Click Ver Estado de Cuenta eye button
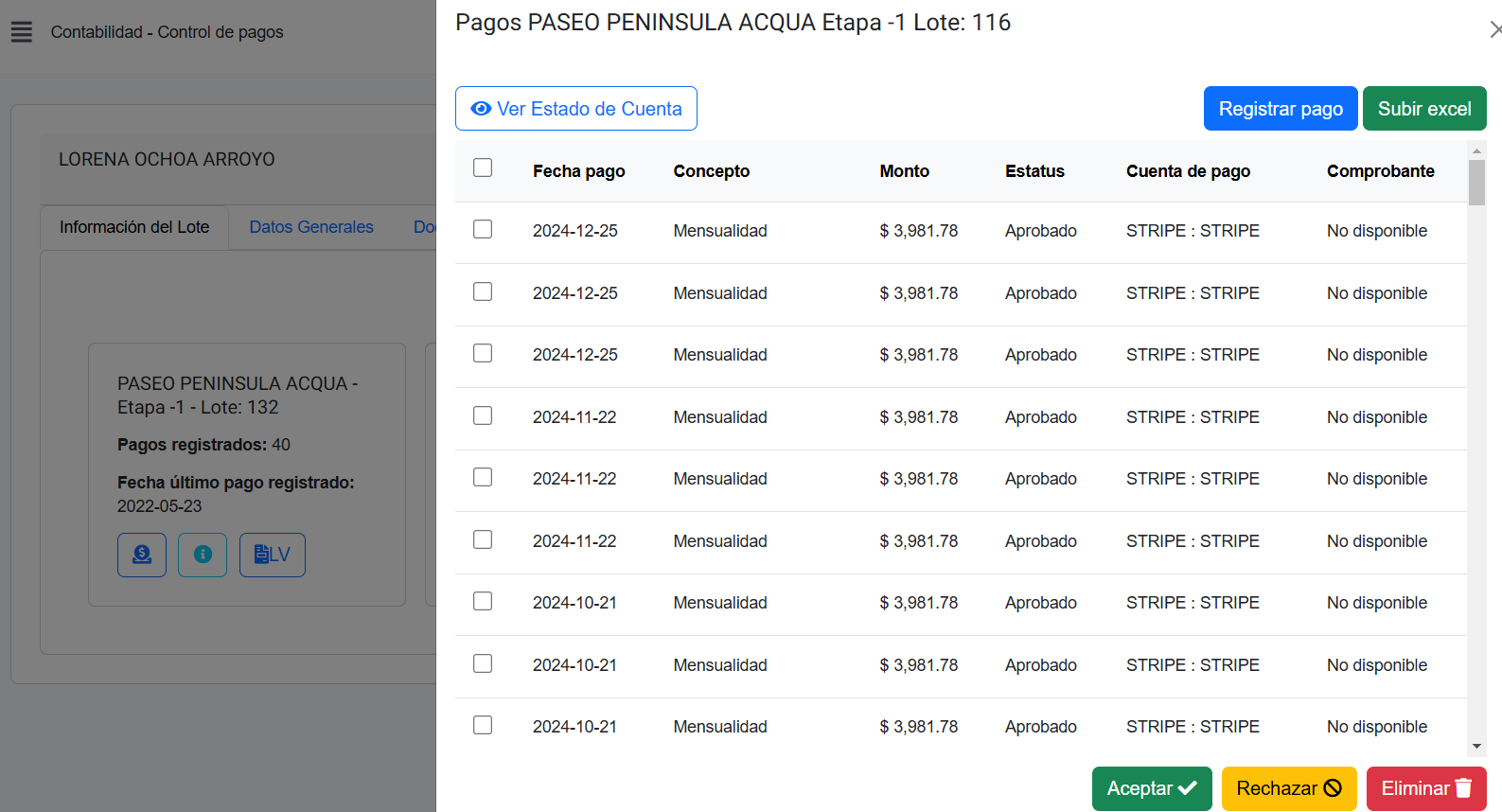 575,109
